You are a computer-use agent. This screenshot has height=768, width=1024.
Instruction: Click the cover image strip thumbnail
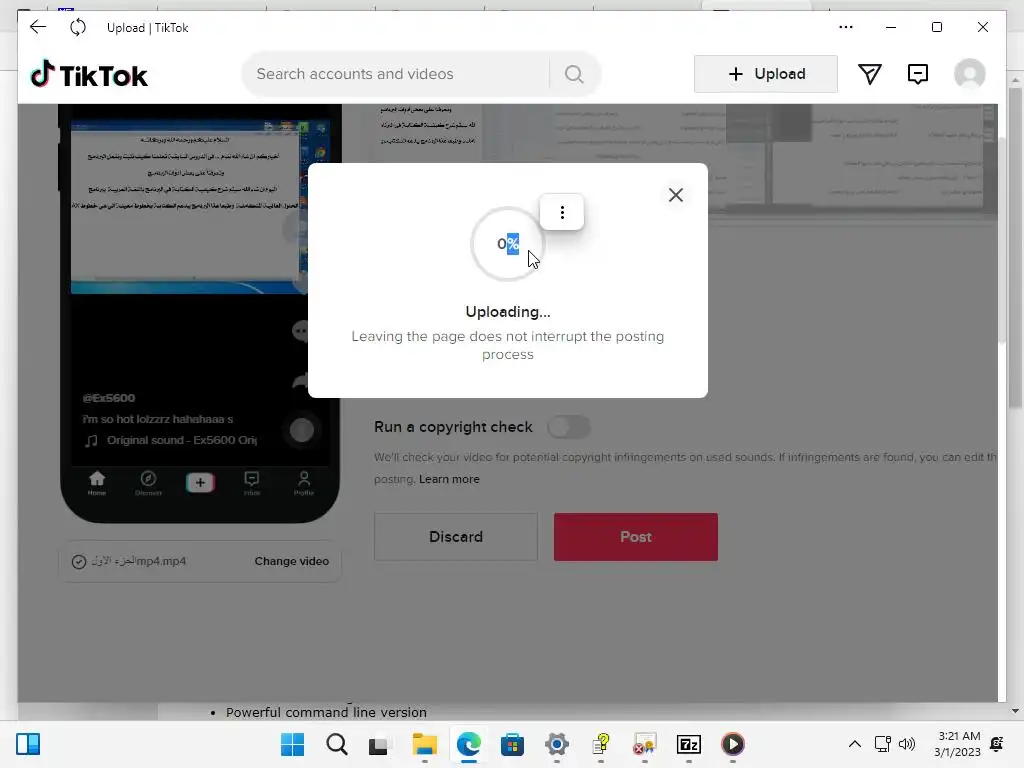click(684, 159)
